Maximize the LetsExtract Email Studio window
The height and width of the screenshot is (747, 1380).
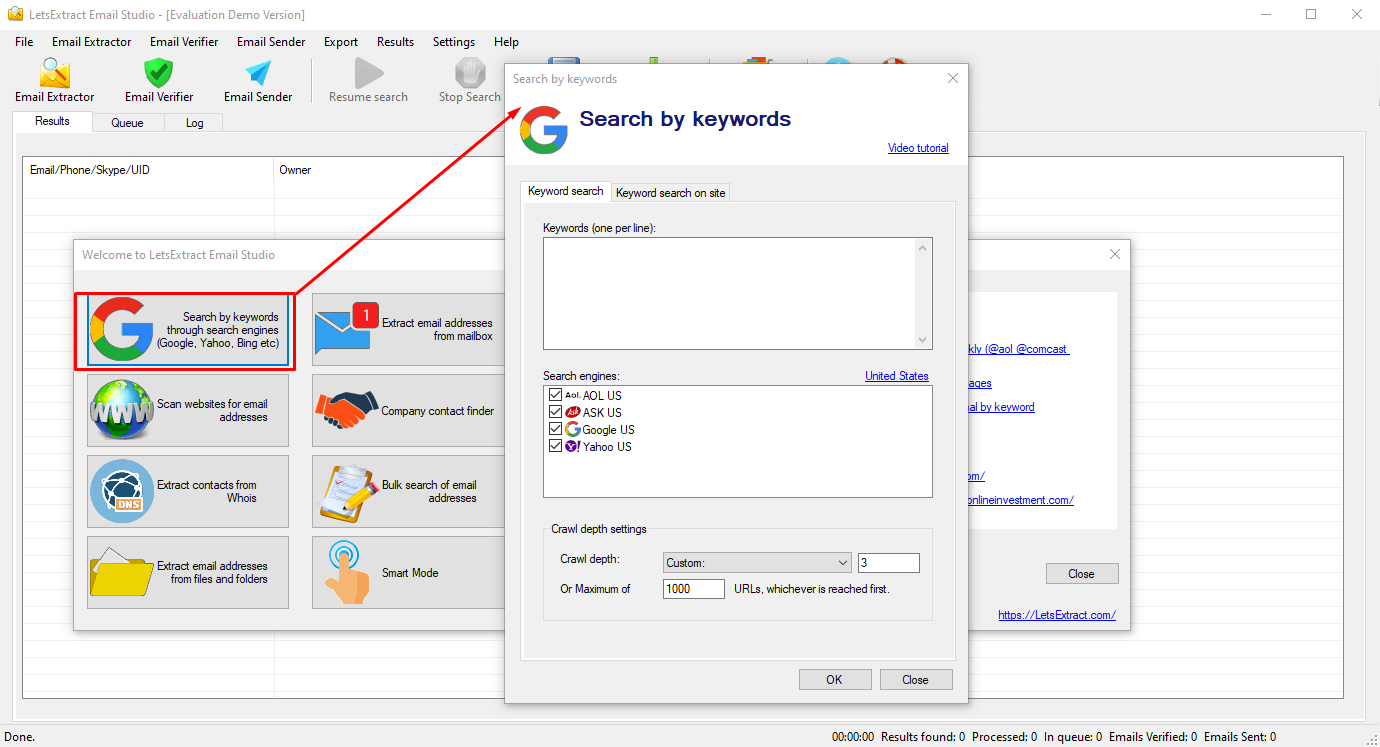coord(1311,14)
